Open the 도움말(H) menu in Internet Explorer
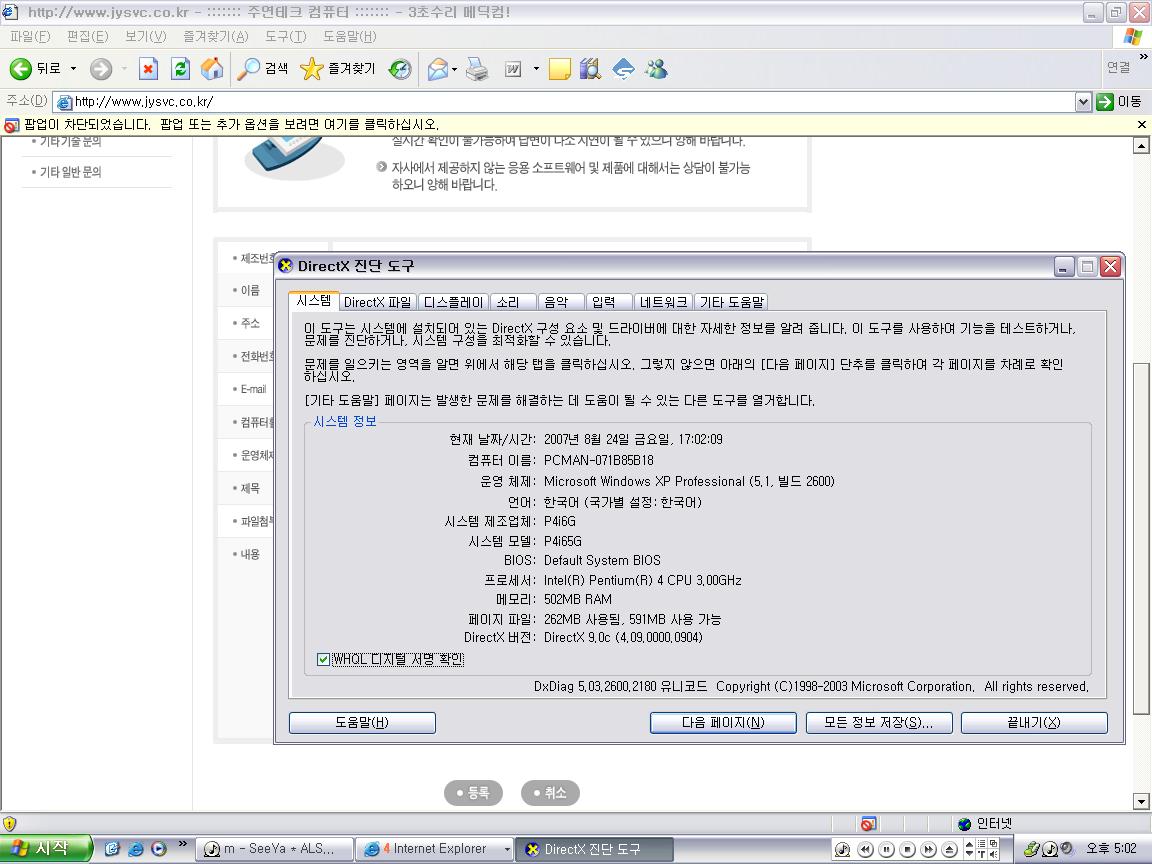 coord(350,37)
